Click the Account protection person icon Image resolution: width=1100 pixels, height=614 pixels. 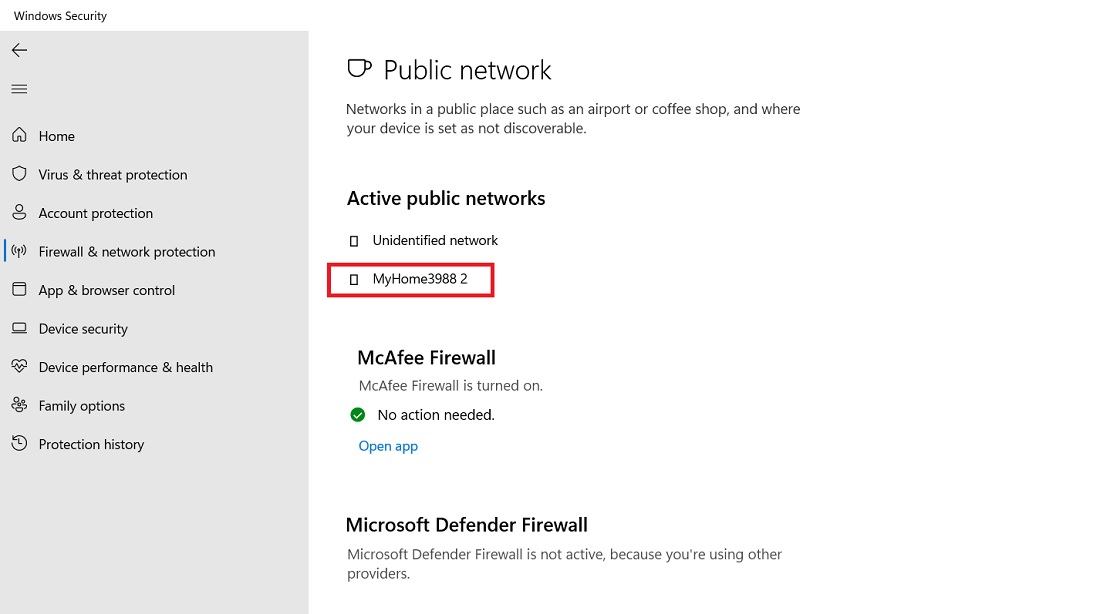[x=18, y=213]
